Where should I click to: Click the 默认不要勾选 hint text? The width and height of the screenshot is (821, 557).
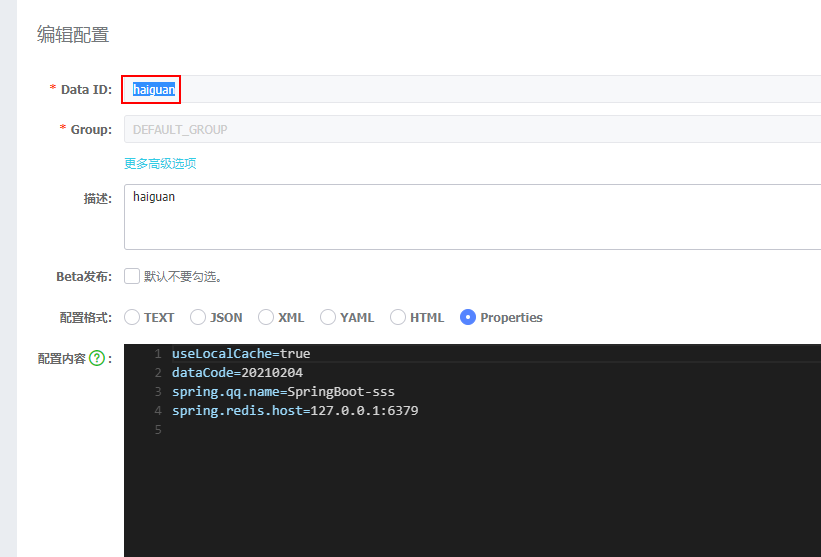(x=183, y=276)
